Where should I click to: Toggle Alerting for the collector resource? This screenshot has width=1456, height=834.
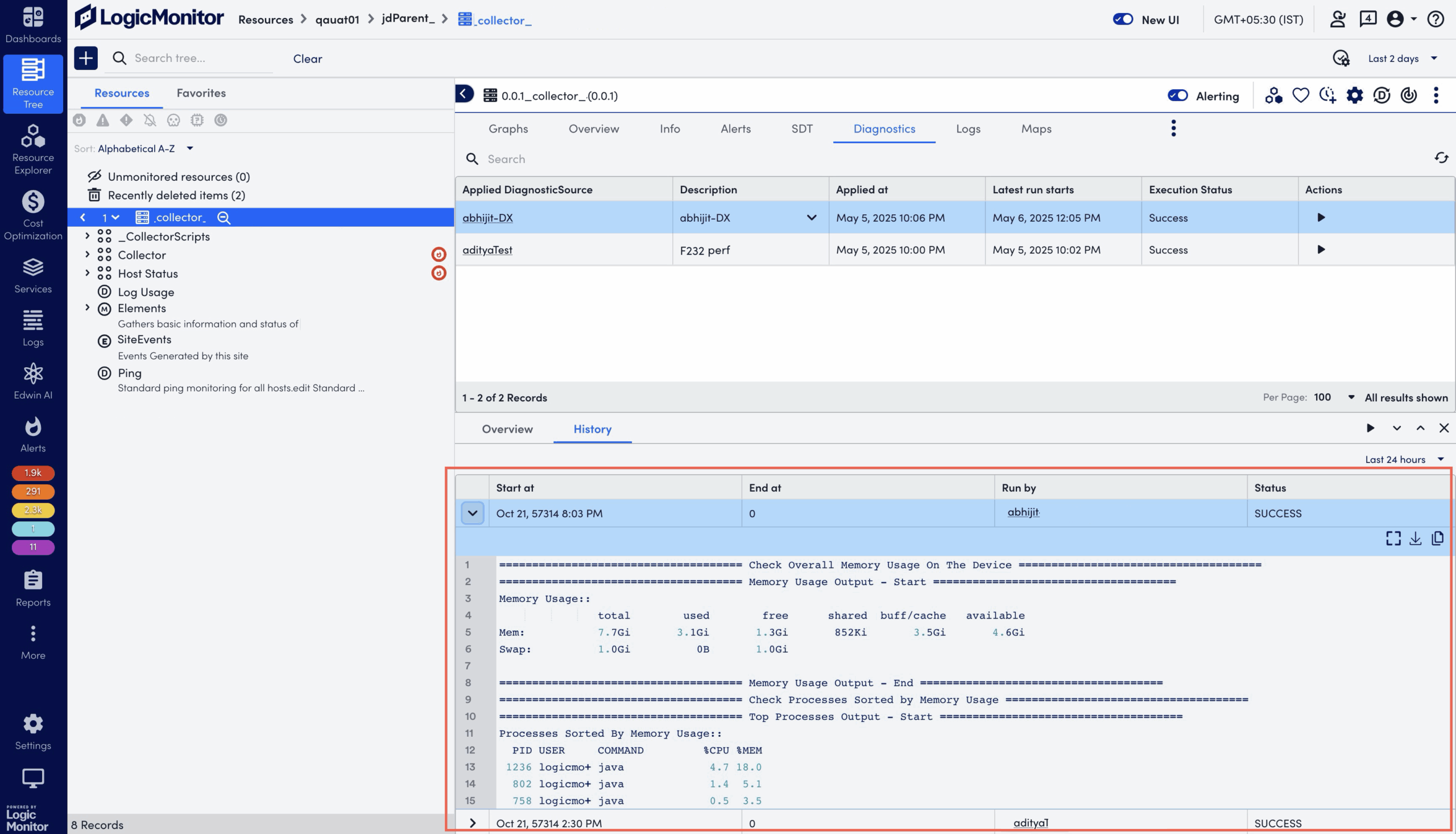1178,96
